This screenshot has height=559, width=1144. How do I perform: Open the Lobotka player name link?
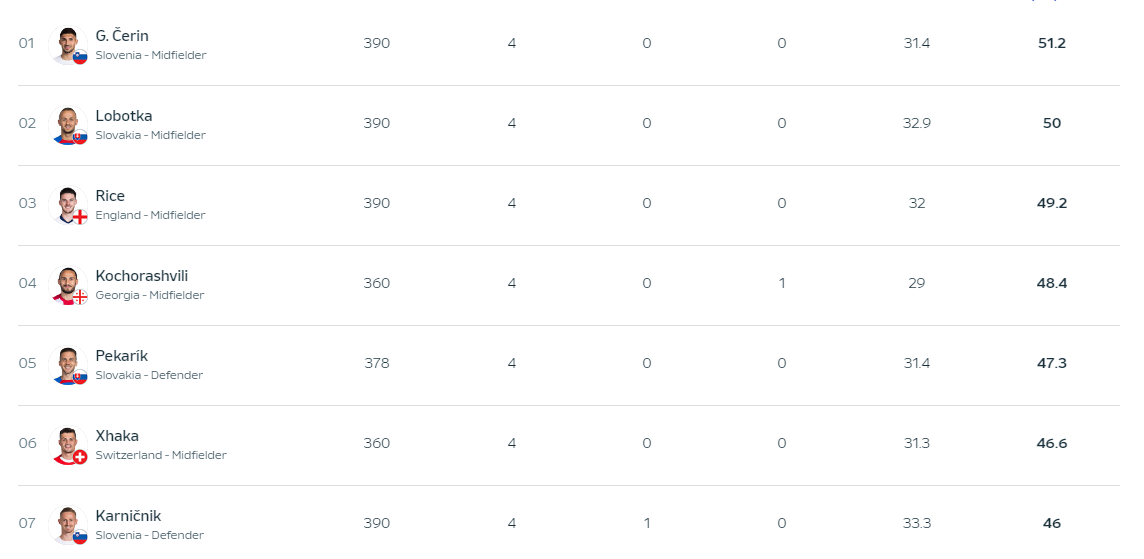[x=124, y=116]
